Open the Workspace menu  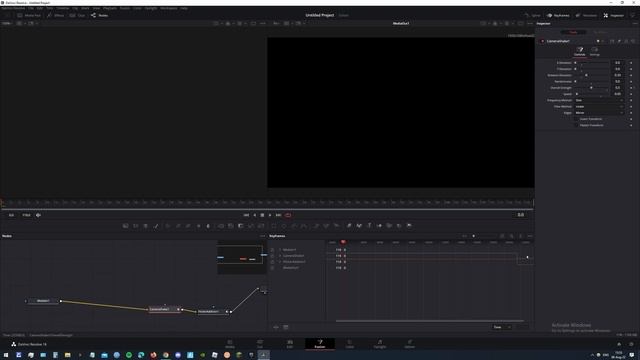(169, 8)
